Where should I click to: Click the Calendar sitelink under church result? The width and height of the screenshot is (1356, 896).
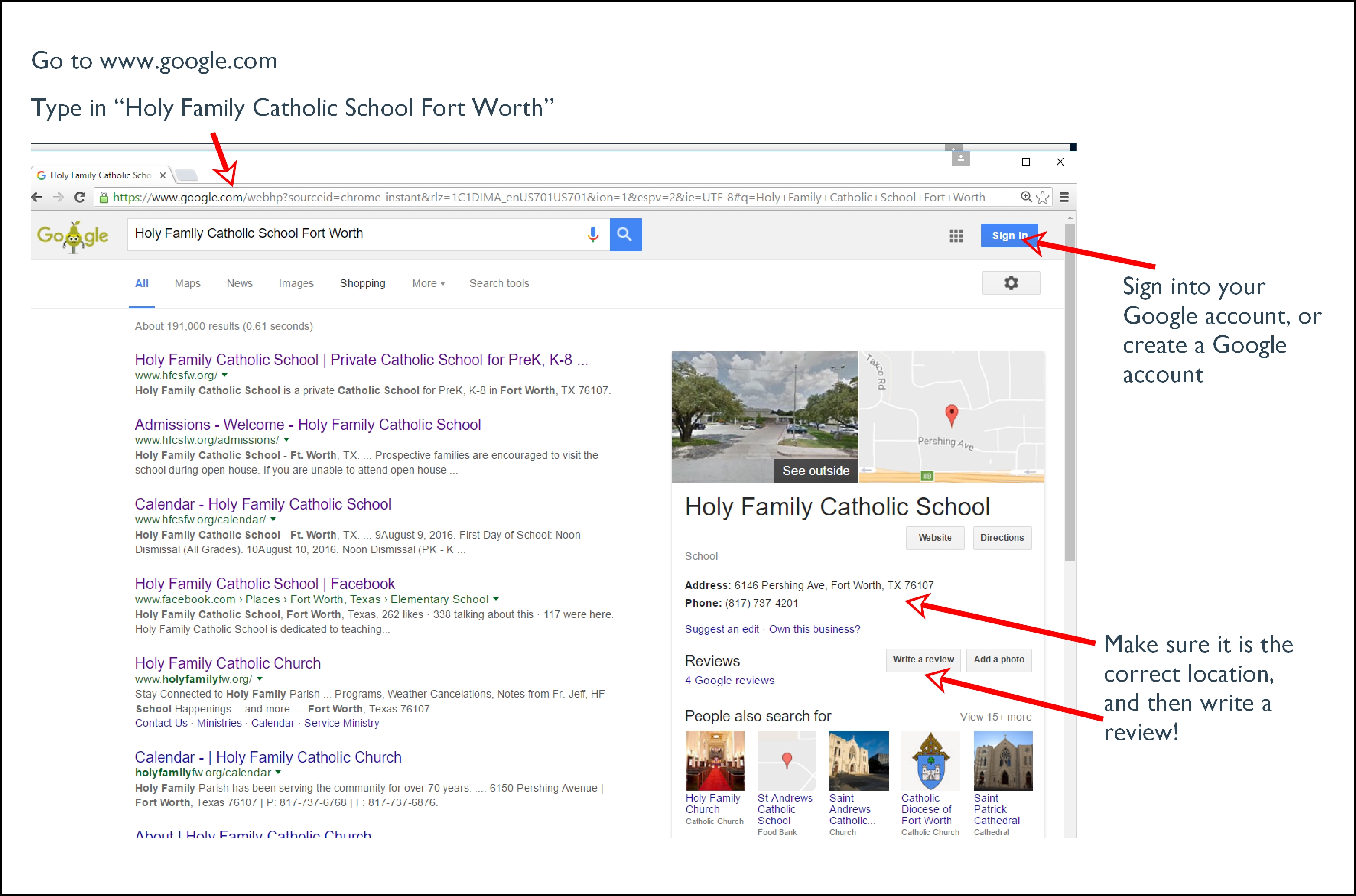pyautogui.click(x=273, y=723)
